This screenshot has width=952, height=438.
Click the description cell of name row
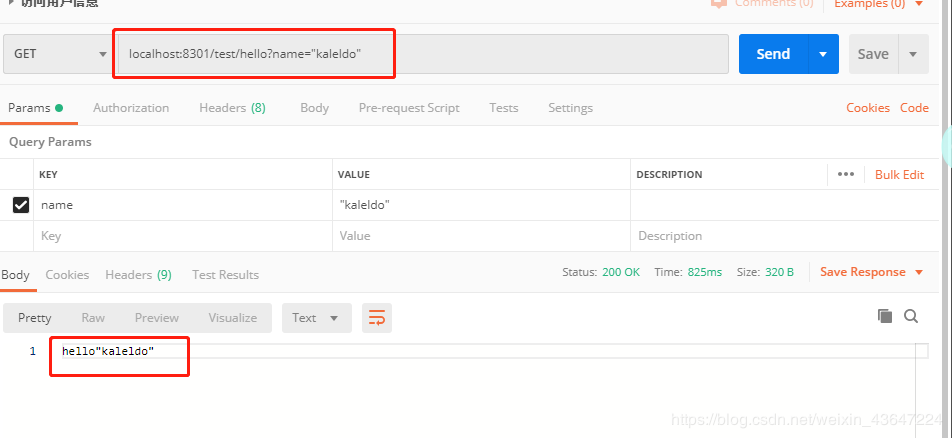(785, 205)
